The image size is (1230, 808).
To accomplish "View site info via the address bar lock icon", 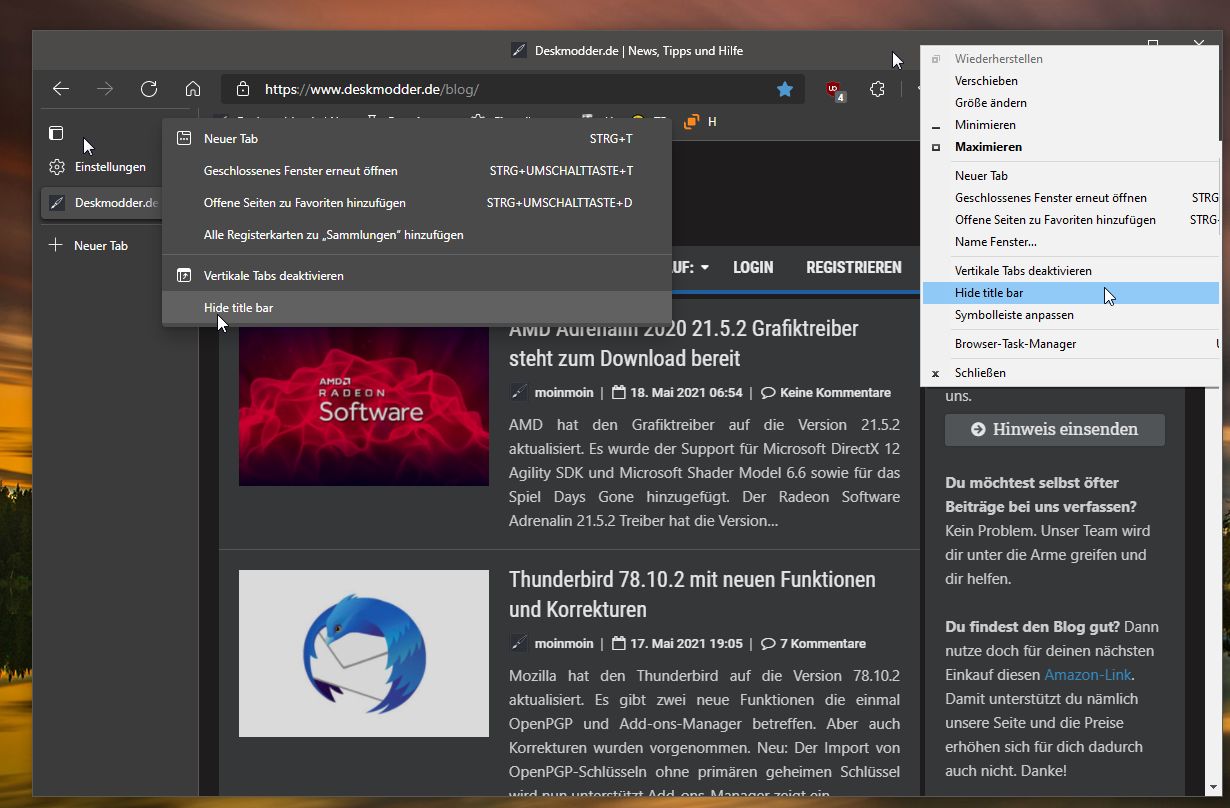I will coord(243,89).
